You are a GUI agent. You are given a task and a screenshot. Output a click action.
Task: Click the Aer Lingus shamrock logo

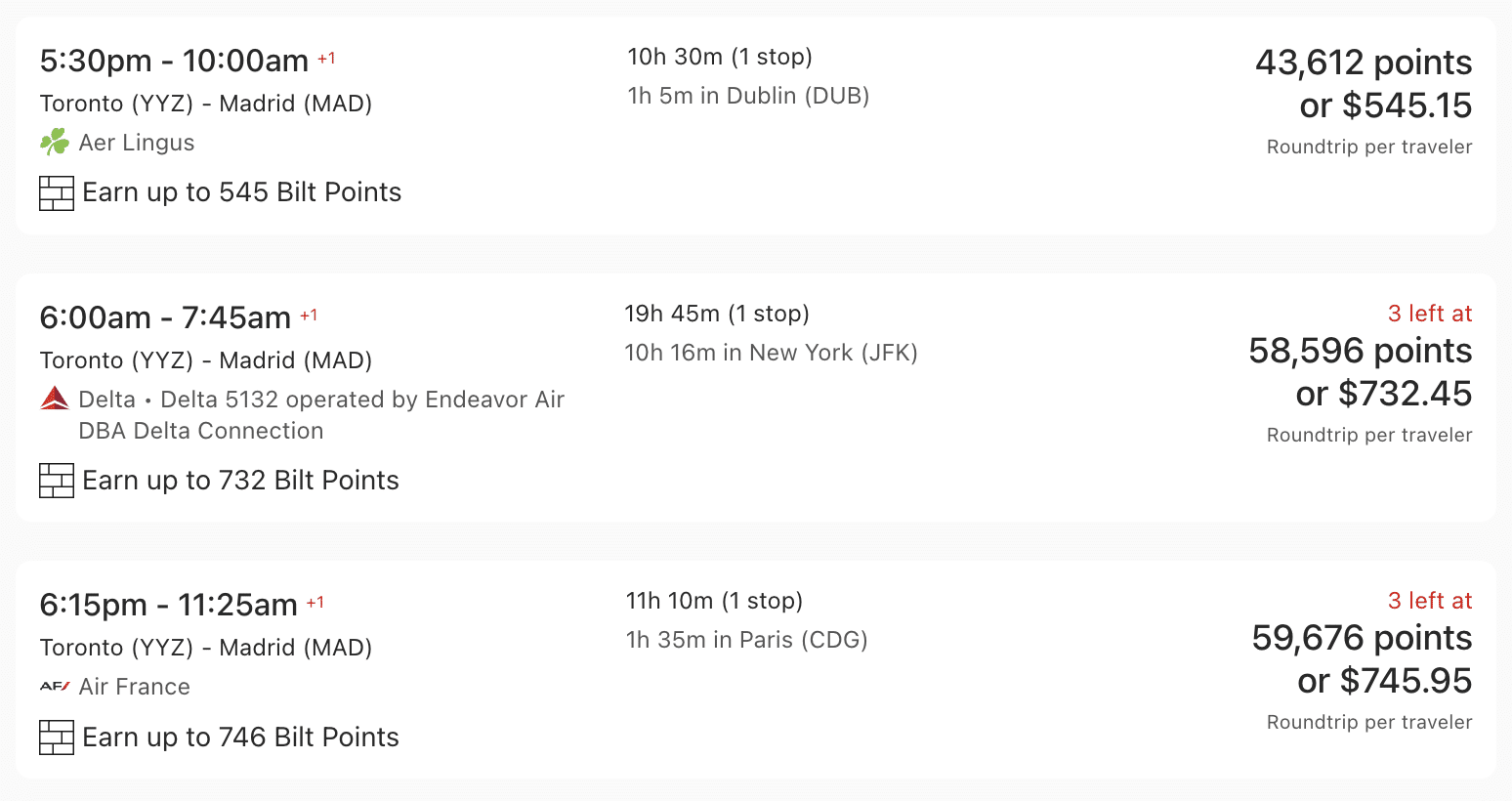[55, 143]
